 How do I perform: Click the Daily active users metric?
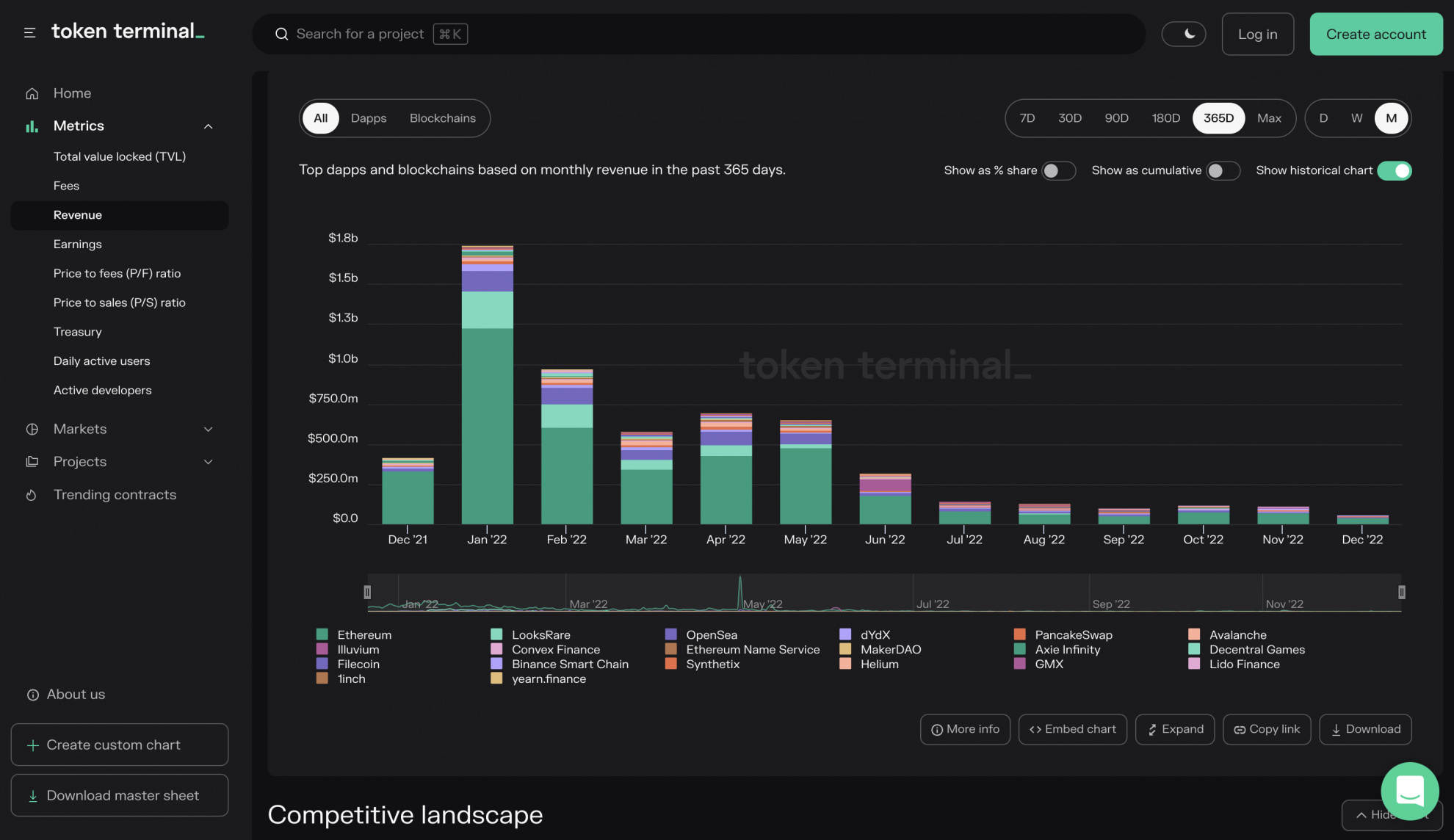101,361
